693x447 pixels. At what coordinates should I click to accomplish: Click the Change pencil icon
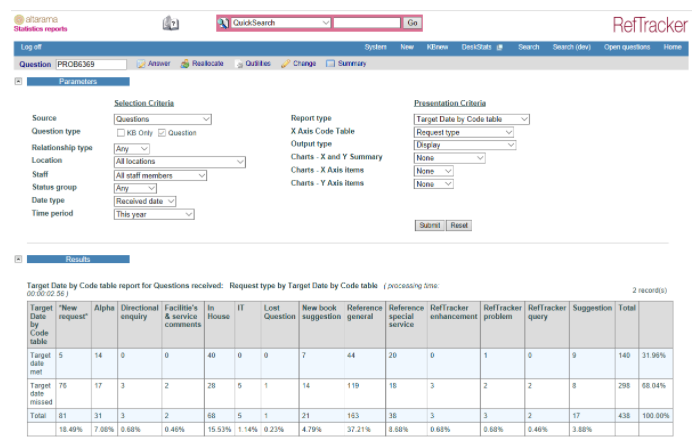click(286, 64)
